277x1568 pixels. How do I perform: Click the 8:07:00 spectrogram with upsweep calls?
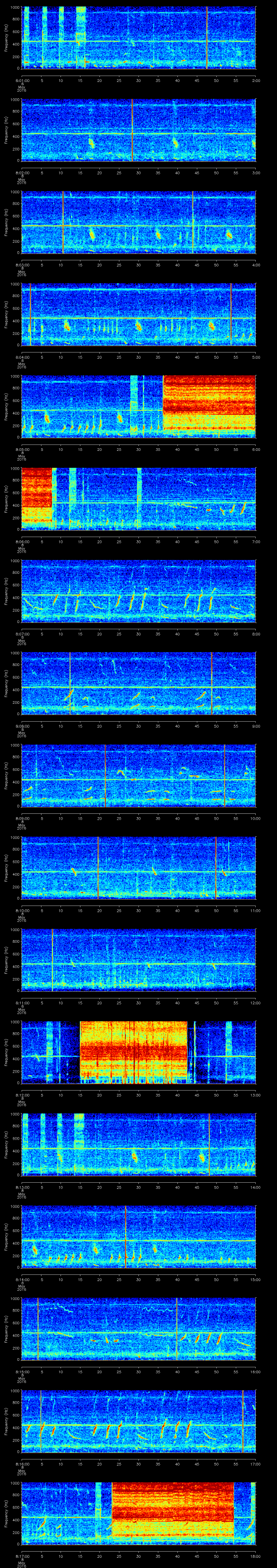(x=139, y=591)
